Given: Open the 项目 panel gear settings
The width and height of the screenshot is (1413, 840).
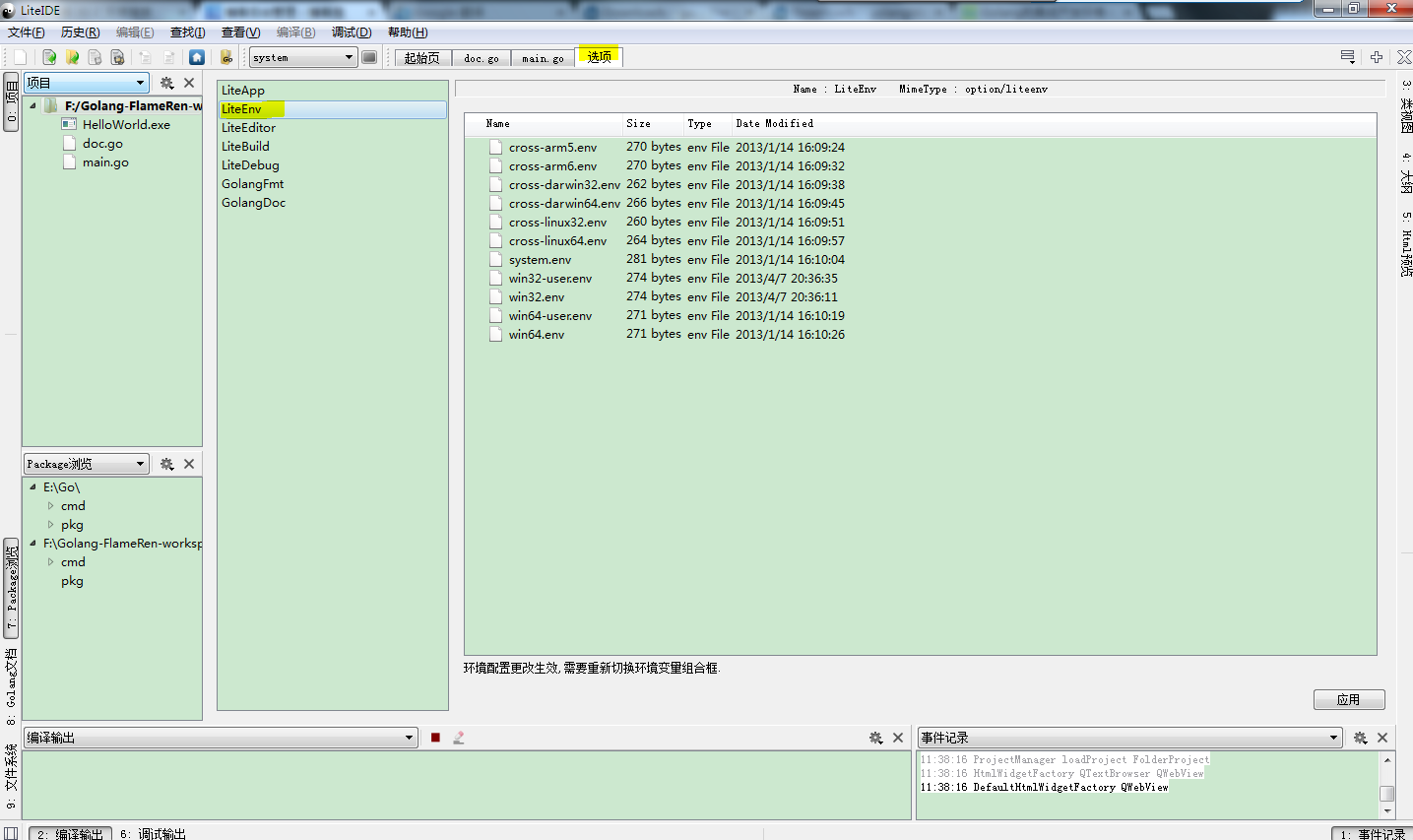Looking at the screenshot, I should [x=167, y=83].
